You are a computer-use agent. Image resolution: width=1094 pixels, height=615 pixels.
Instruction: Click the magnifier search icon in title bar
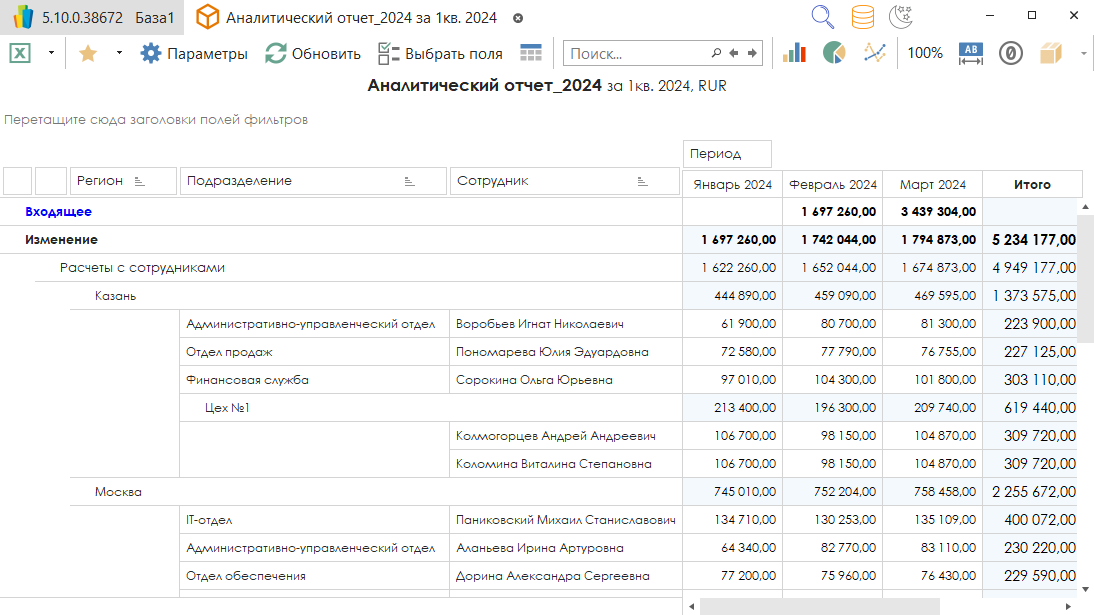(x=822, y=17)
